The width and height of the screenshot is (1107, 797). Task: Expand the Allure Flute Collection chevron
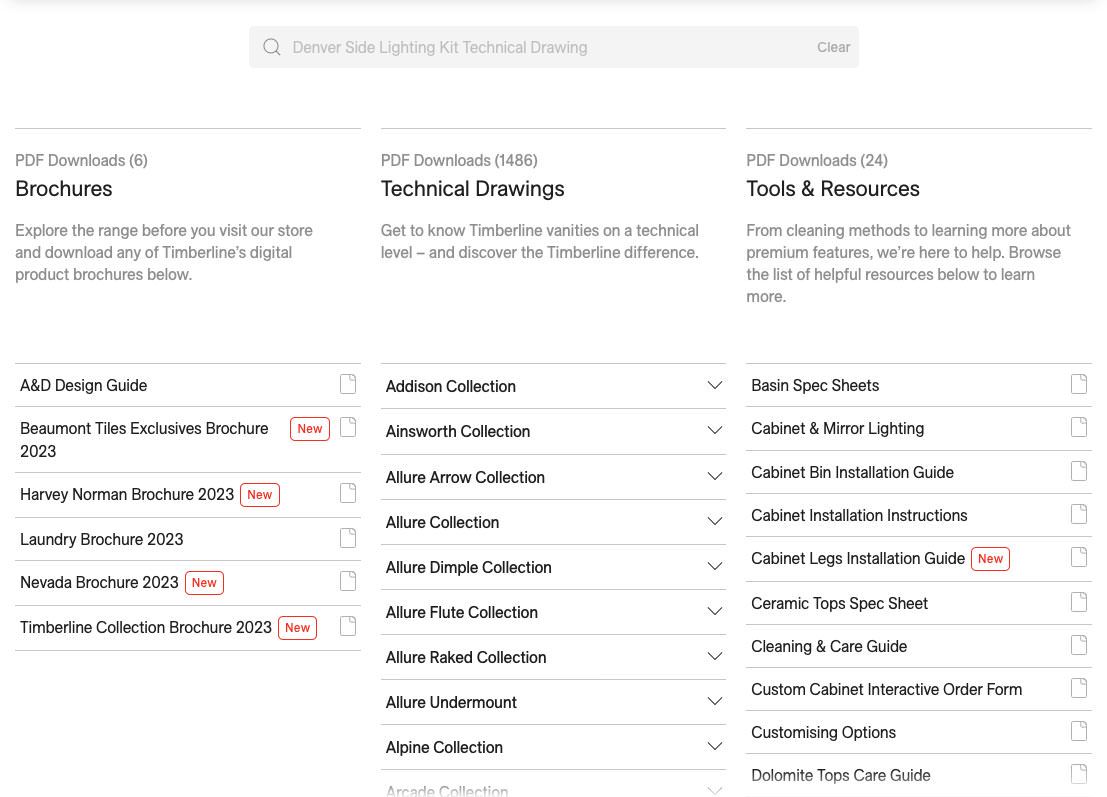pyautogui.click(x=714, y=611)
